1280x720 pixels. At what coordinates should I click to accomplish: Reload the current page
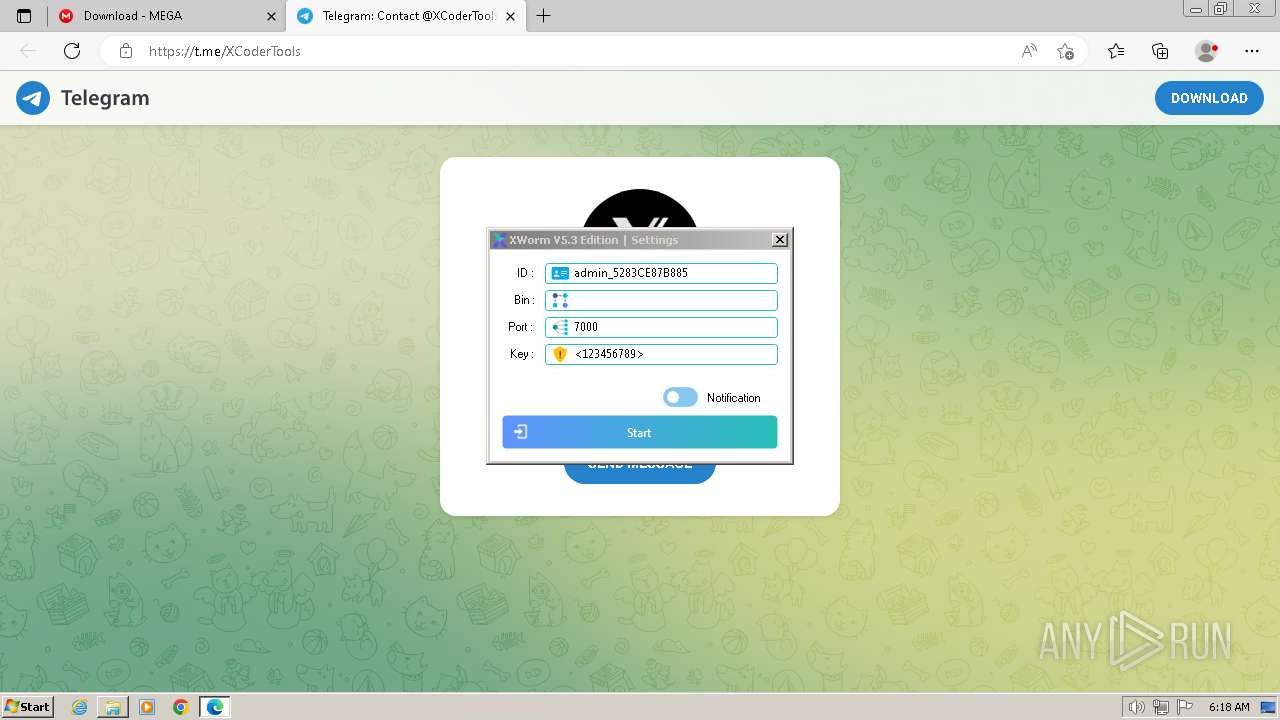click(72, 51)
